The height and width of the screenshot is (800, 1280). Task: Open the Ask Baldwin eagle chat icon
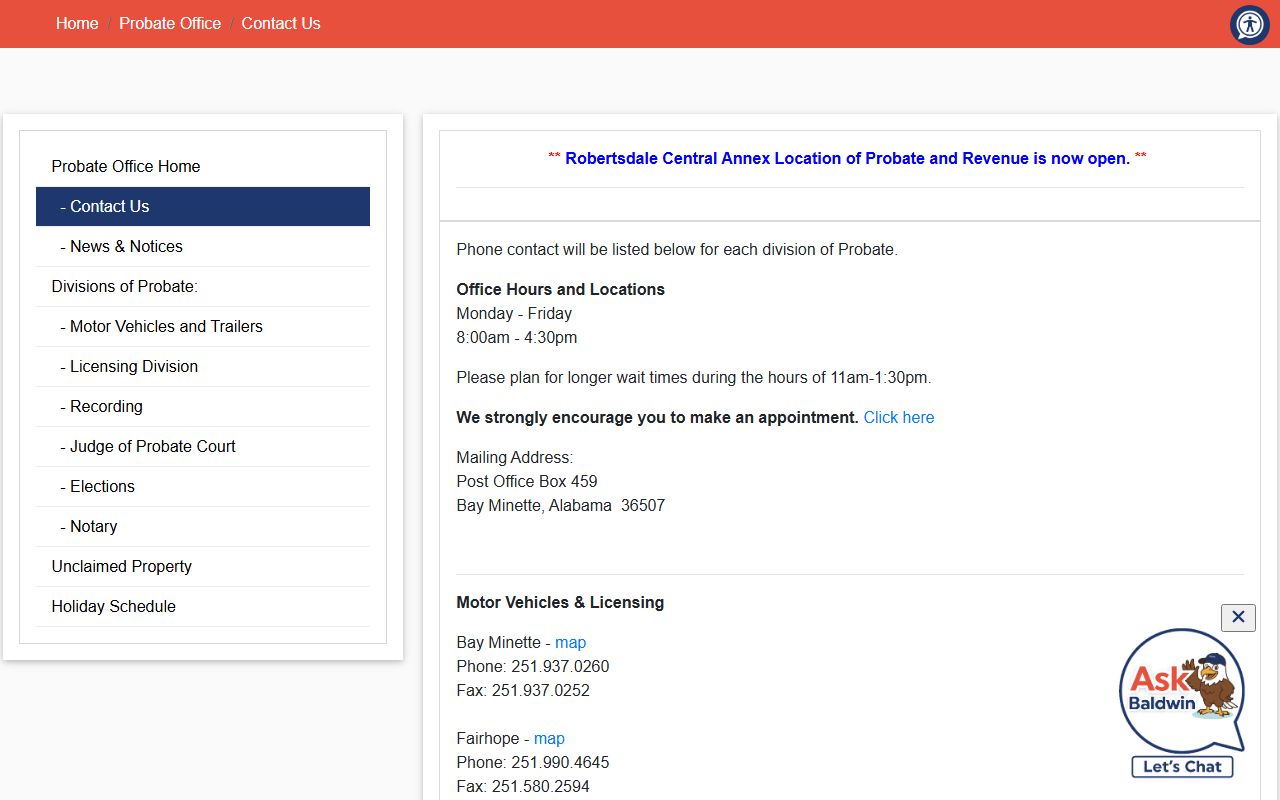point(1182,691)
